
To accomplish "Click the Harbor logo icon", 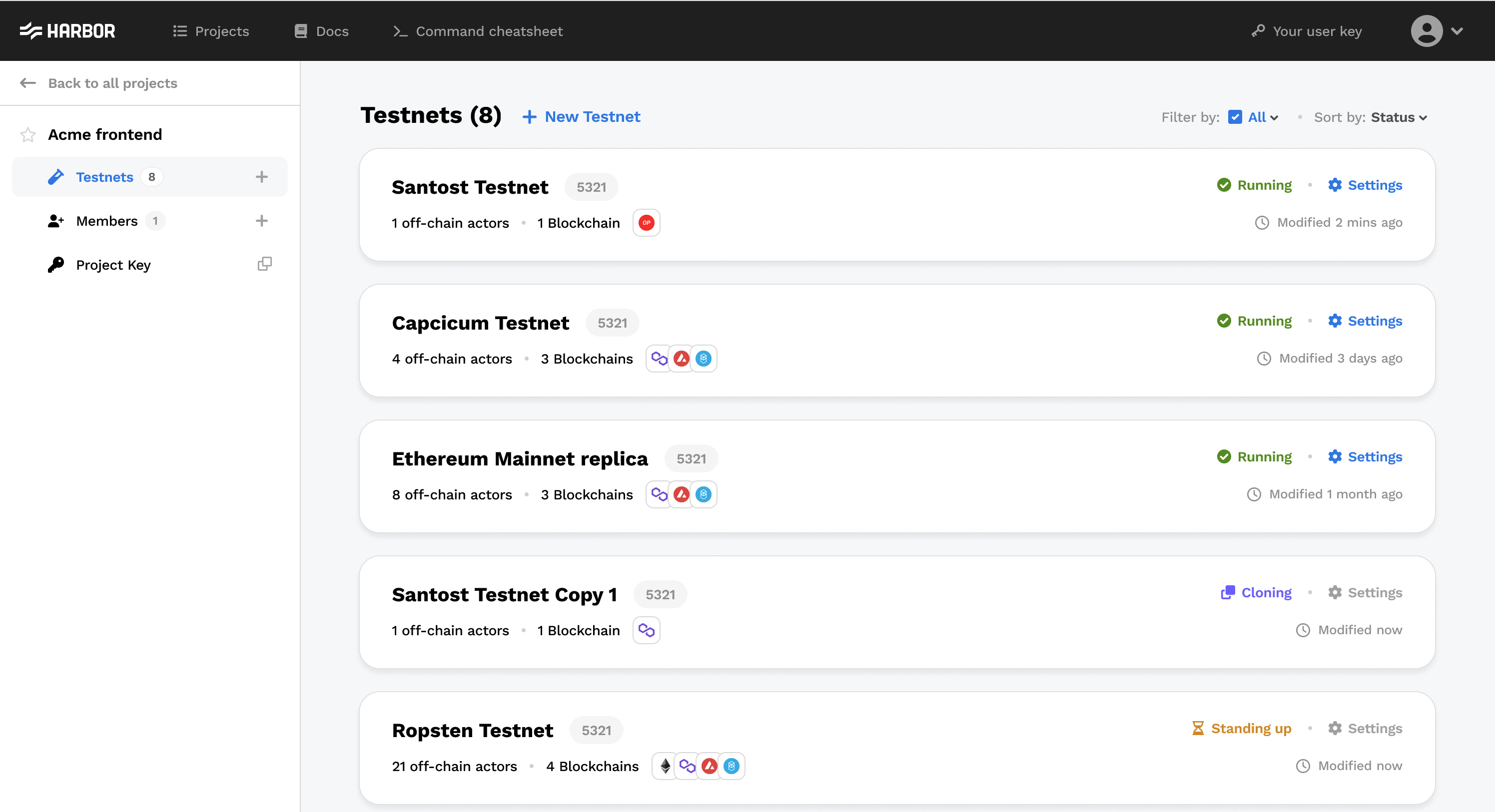I will coord(31,30).
